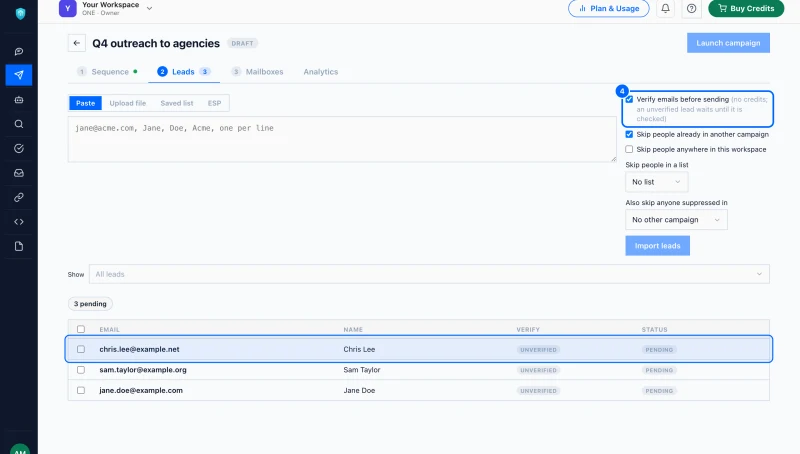The height and width of the screenshot is (454, 800).
Task: Click the UNVERIFIED badge for Sam Taylor
Action: pyautogui.click(x=538, y=370)
